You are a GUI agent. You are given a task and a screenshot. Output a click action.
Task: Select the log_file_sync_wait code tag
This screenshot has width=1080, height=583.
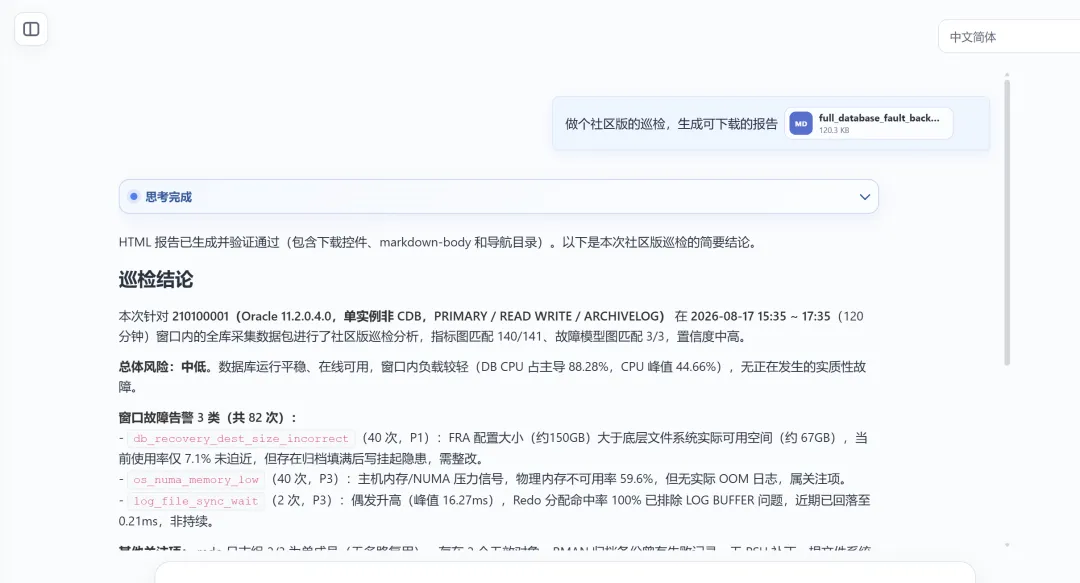(196, 501)
